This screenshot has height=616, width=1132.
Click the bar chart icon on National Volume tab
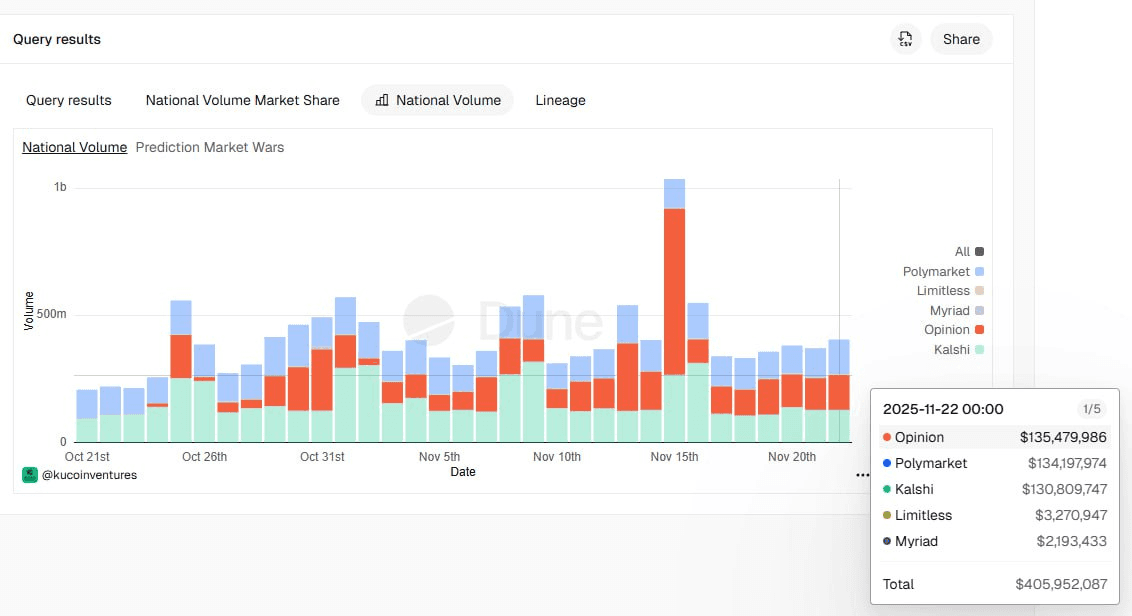pyautogui.click(x=382, y=100)
